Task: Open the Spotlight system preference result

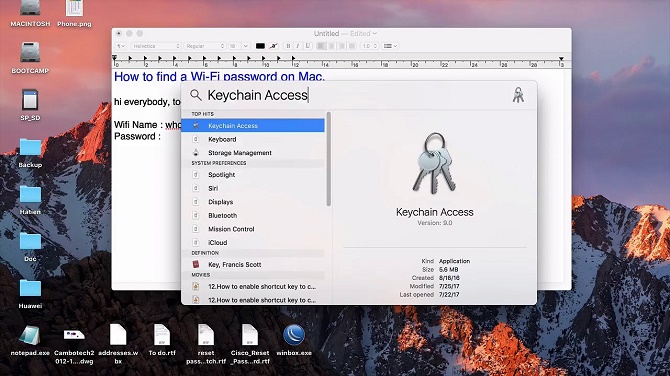Action: 253,175
